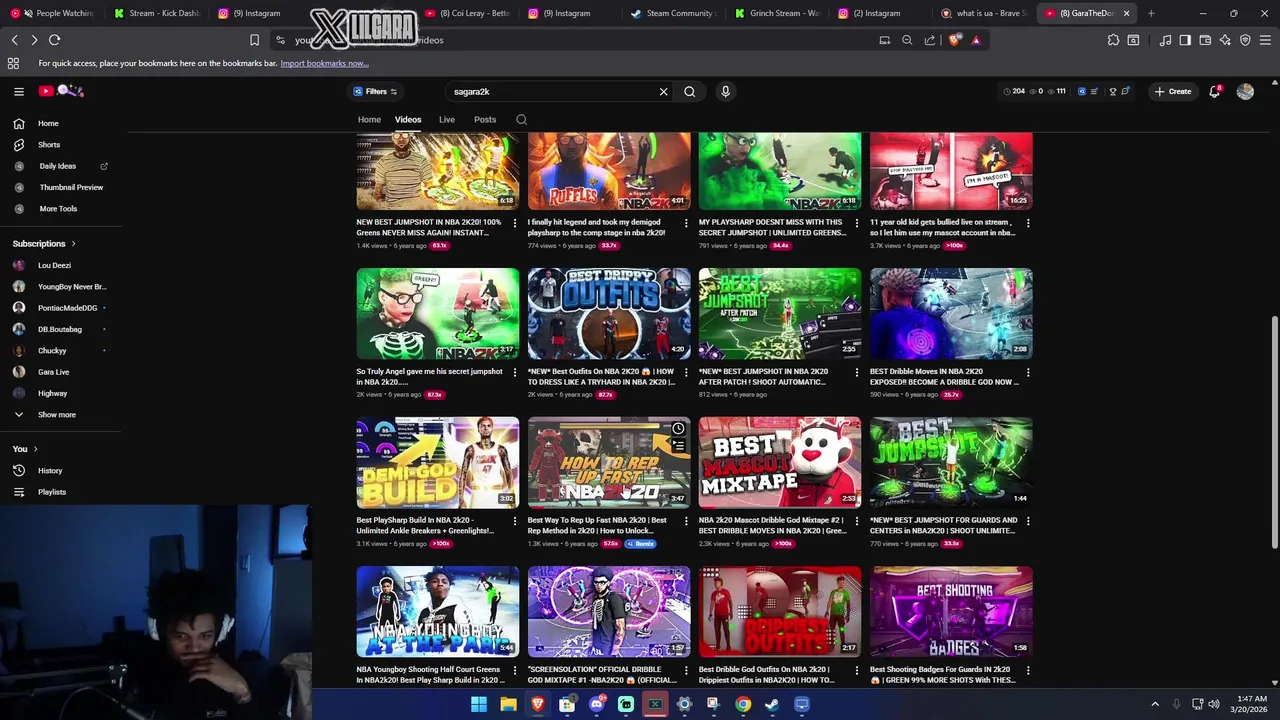The width and height of the screenshot is (1280, 720).
Task: Open Google Chrome from the taskbar
Action: pos(743,704)
